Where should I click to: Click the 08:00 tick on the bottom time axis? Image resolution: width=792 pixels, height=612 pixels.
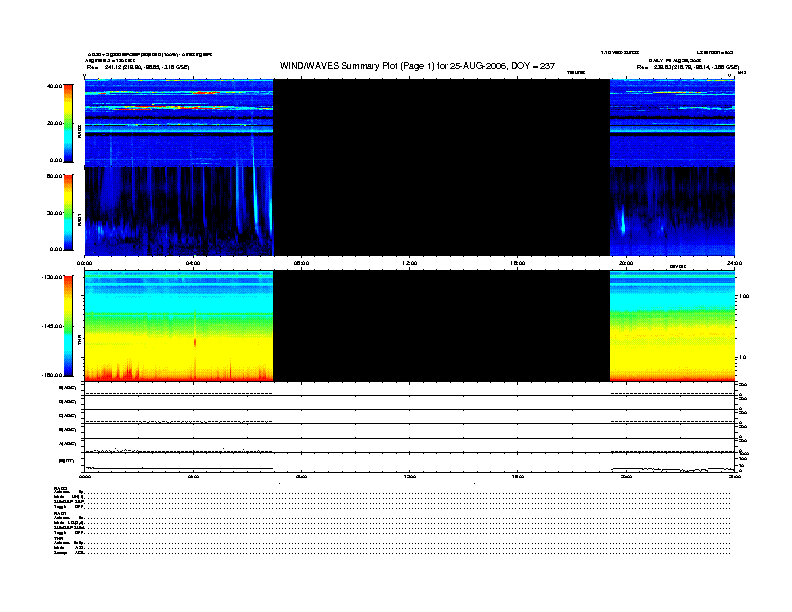[302, 476]
